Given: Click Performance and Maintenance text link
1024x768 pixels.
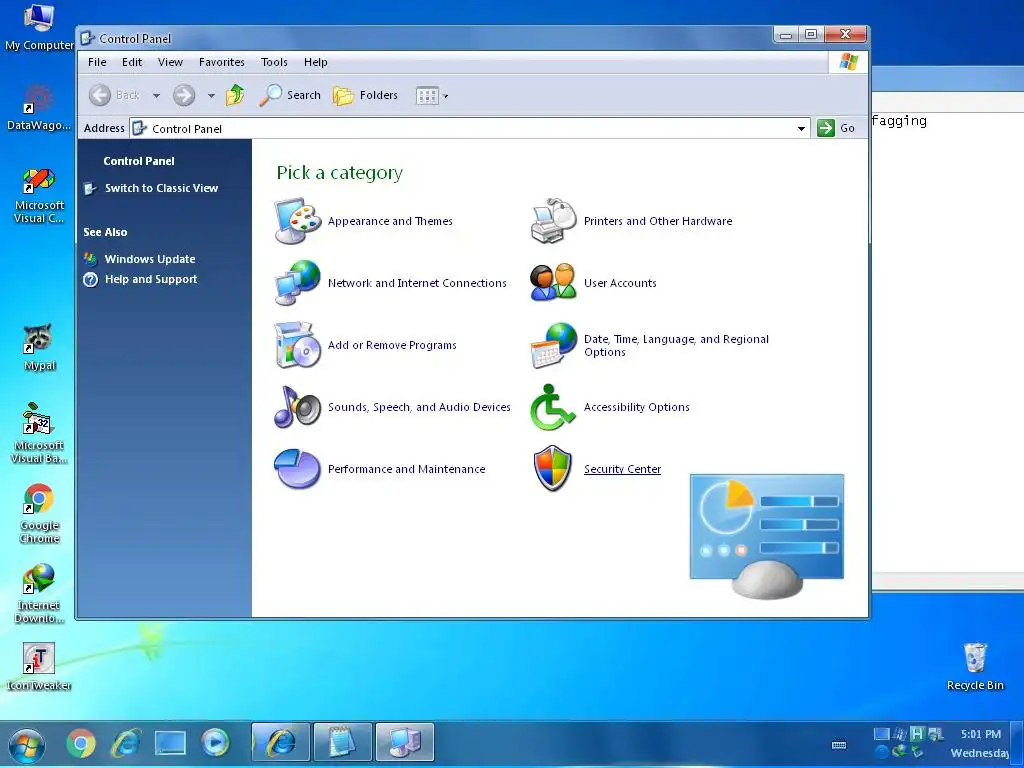Looking at the screenshot, I should pyautogui.click(x=406, y=469).
